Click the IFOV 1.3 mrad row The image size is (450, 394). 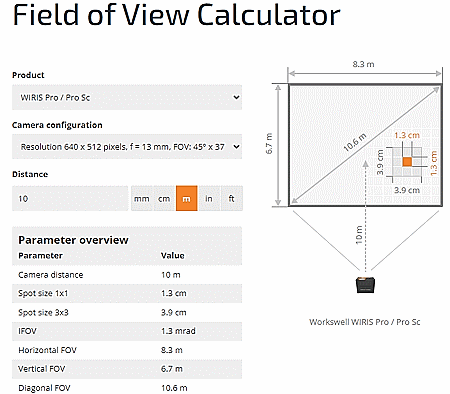[127, 331]
